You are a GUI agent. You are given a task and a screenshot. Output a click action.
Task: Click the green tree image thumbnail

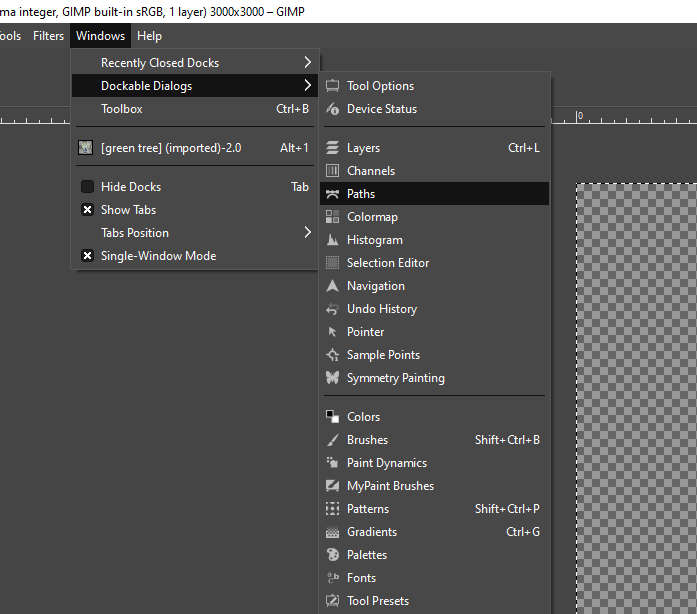click(85, 148)
